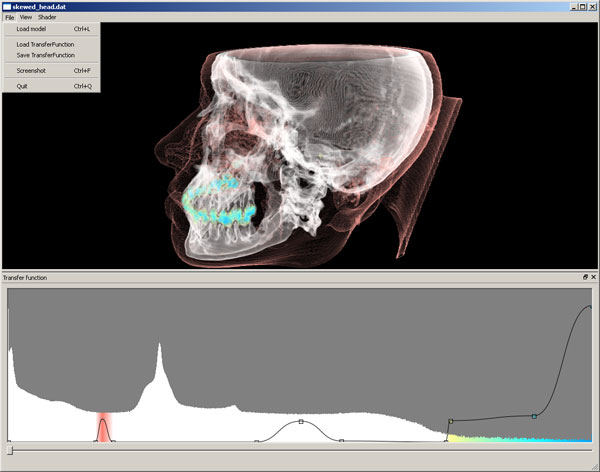Close the Transfer function dock panel
600x472 pixels.
point(593,277)
